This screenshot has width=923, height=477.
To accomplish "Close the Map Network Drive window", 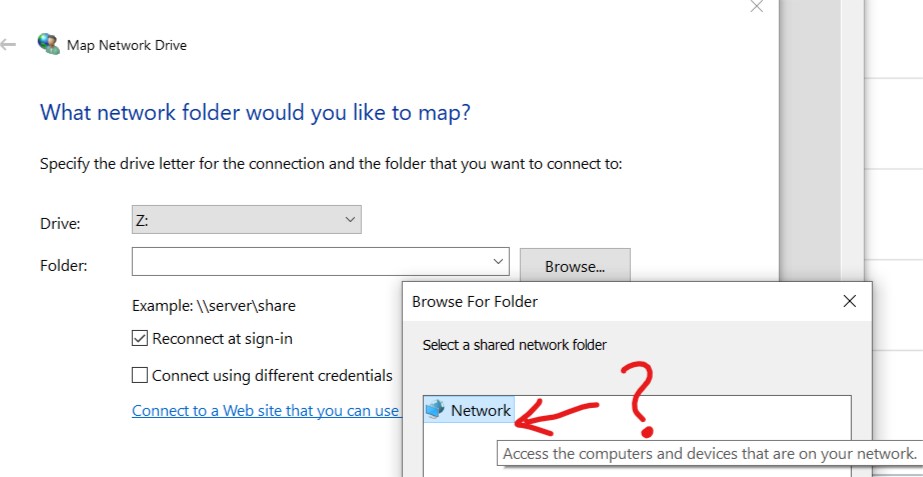I will pyautogui.click(x=756, y=6).
